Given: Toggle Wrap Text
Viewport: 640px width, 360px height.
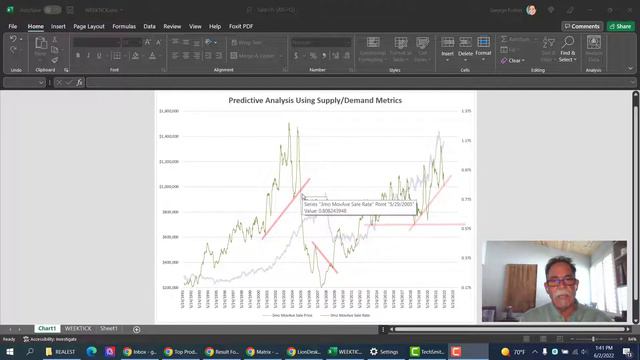Looking at the screenshot, I should (x=247, y=42).
